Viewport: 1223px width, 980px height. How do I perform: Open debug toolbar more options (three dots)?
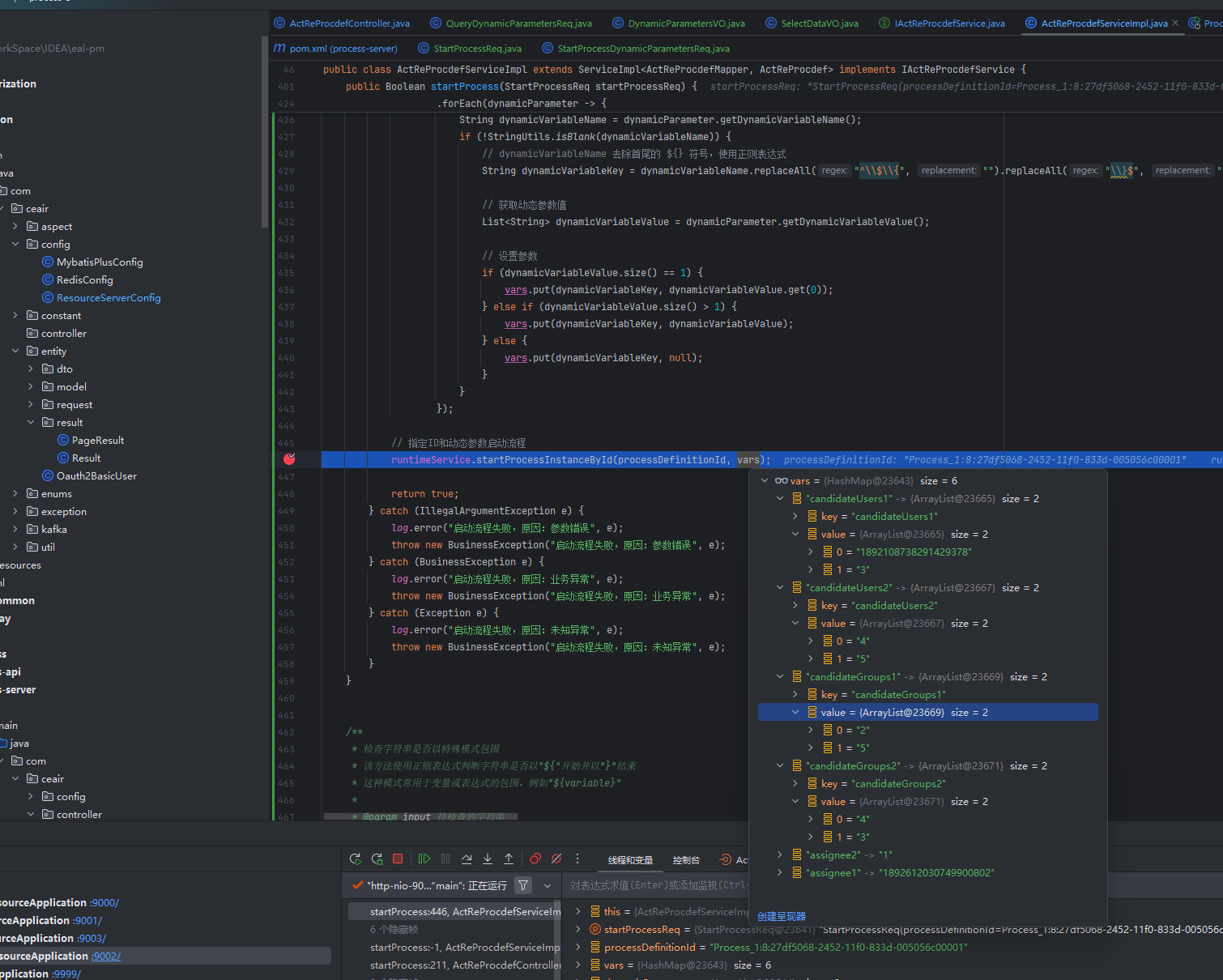[577, 859]
